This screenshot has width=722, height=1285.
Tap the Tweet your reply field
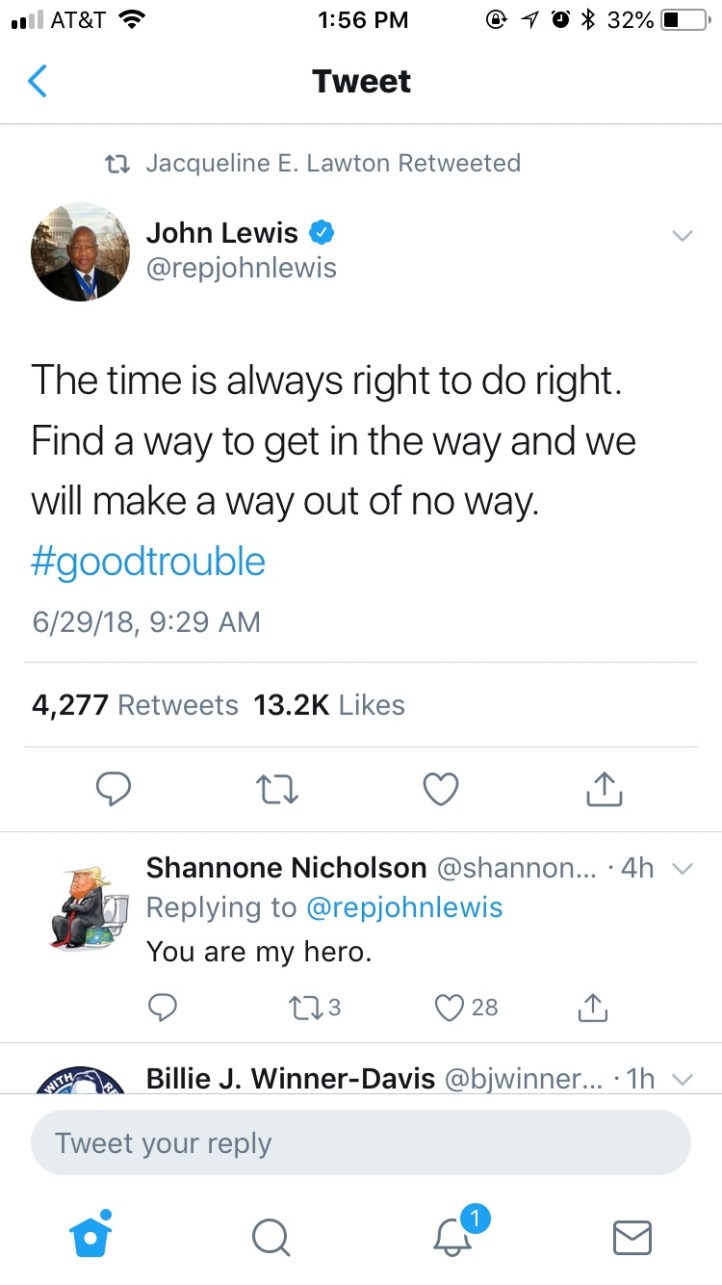pyautogui.click(x=360, y=1143)
